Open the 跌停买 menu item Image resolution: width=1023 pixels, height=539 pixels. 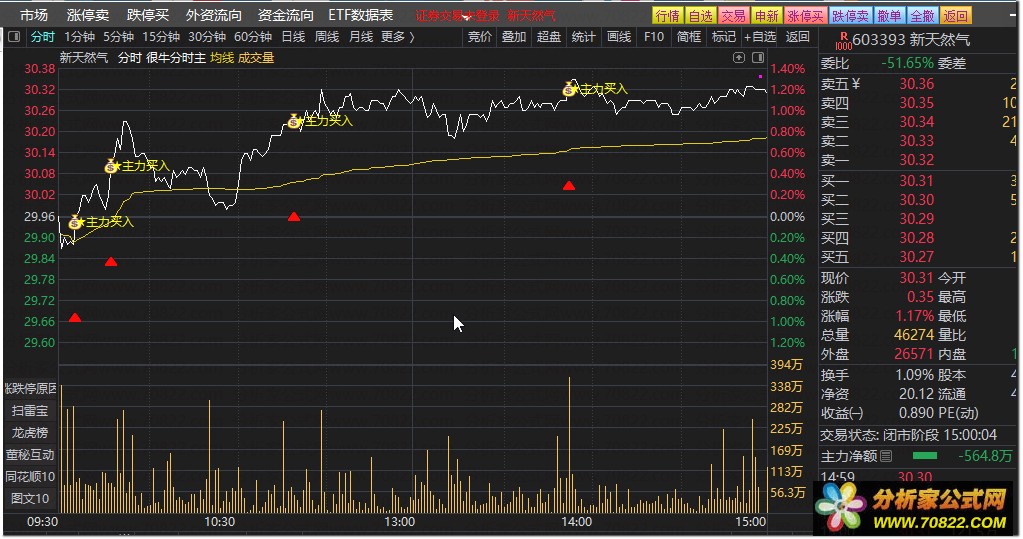pos(147,15)
